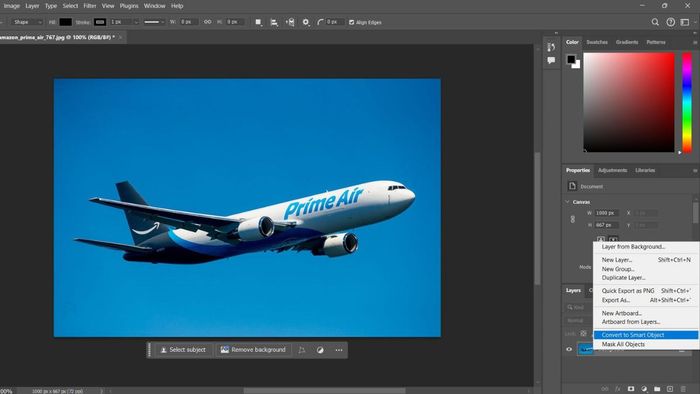The image size is (700, 394).
Task: Click the link layers icon
Action: (605, 389)
